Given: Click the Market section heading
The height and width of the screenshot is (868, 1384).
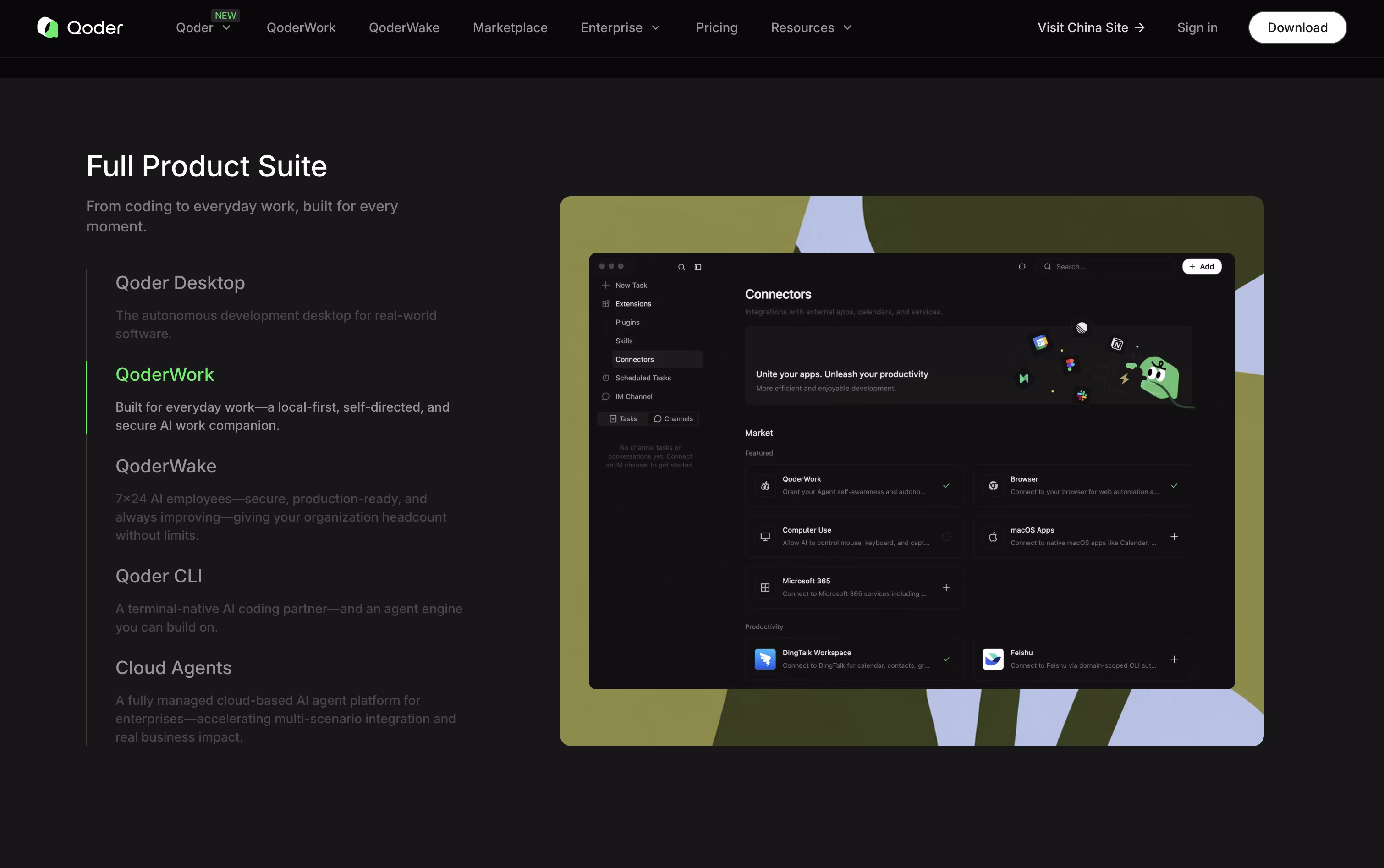Looking at the screenshot, I should [759, 433].
